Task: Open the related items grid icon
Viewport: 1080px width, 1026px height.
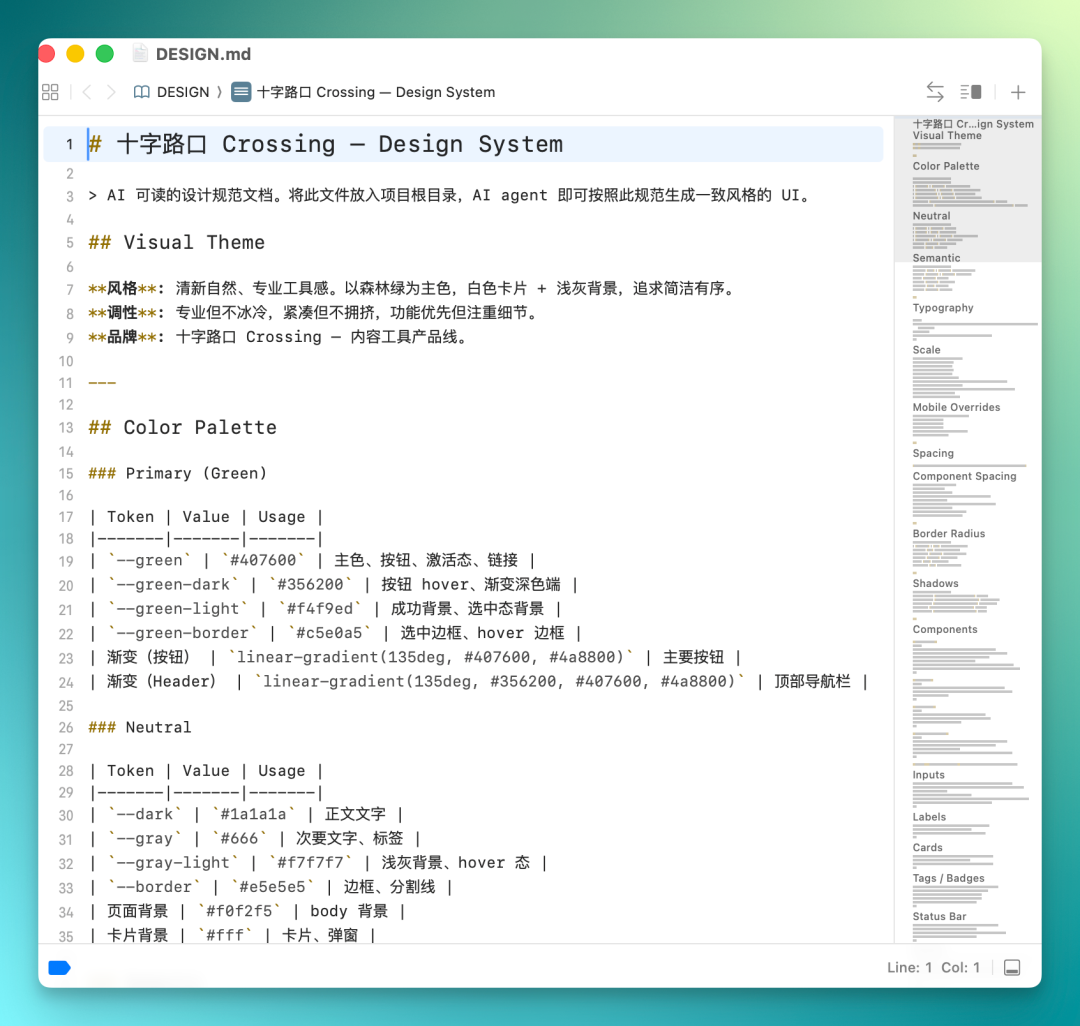Action: click(50, 92)
